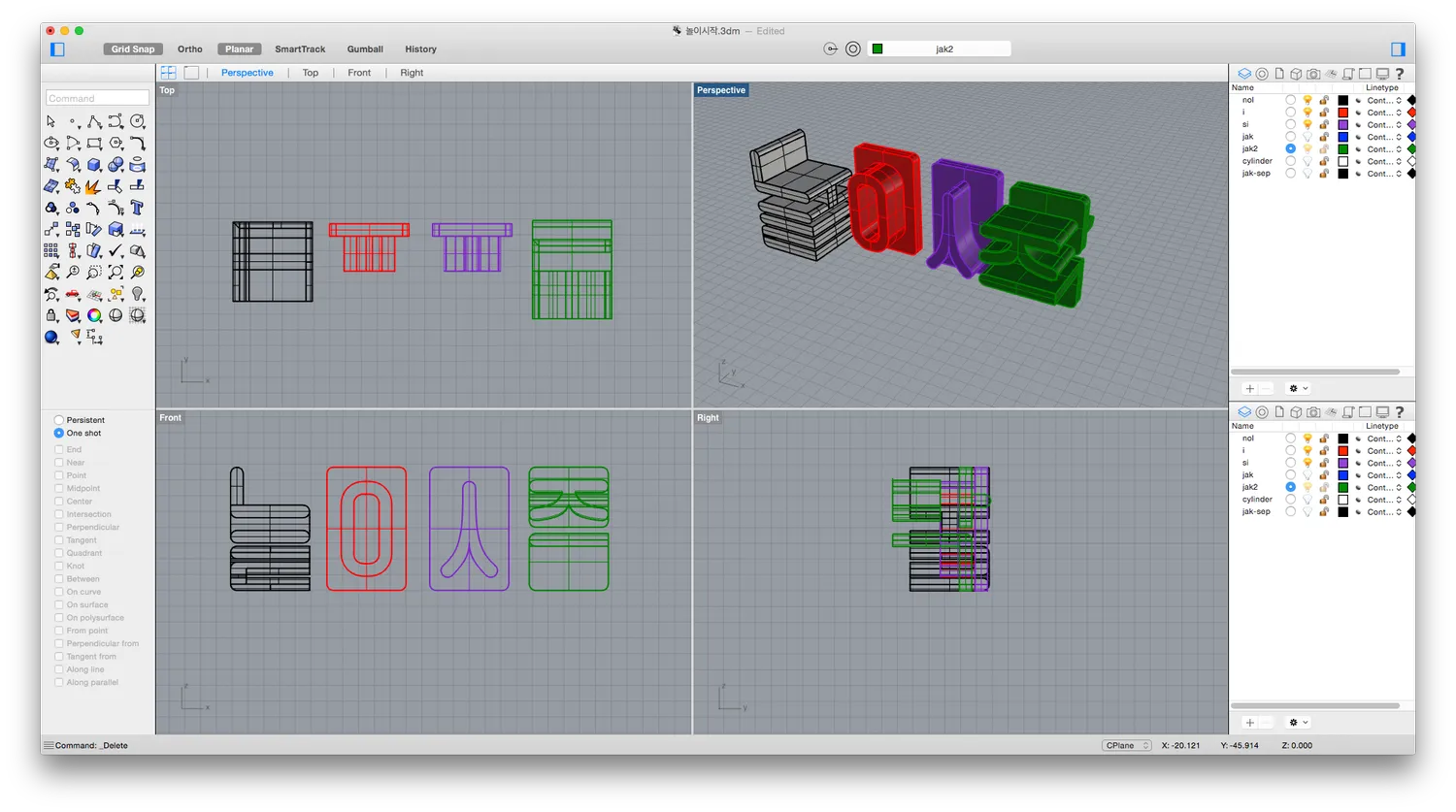
Task: Click the Explode tool icon
Action: pos(93,186)
